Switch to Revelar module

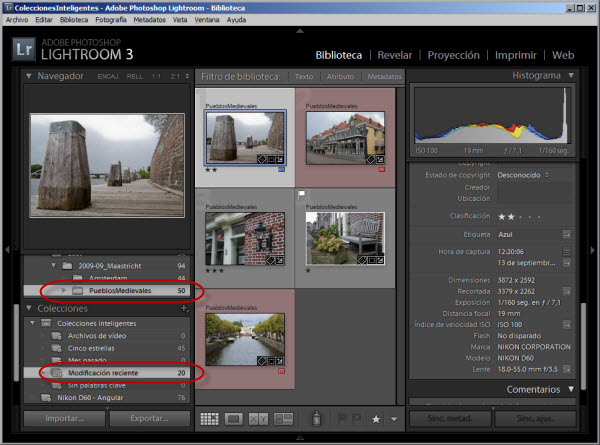(395, 55)
